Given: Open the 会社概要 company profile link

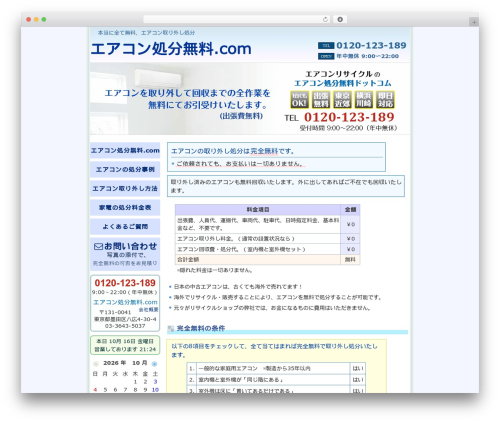Looking at the screenshot, I should [x=148, y=310].
